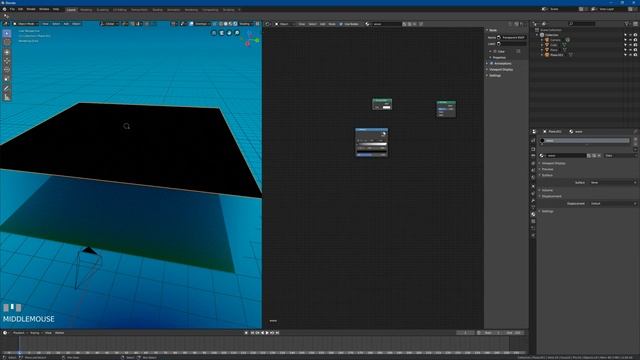Toggle viewport overlays button

click(x=191, y=24)
